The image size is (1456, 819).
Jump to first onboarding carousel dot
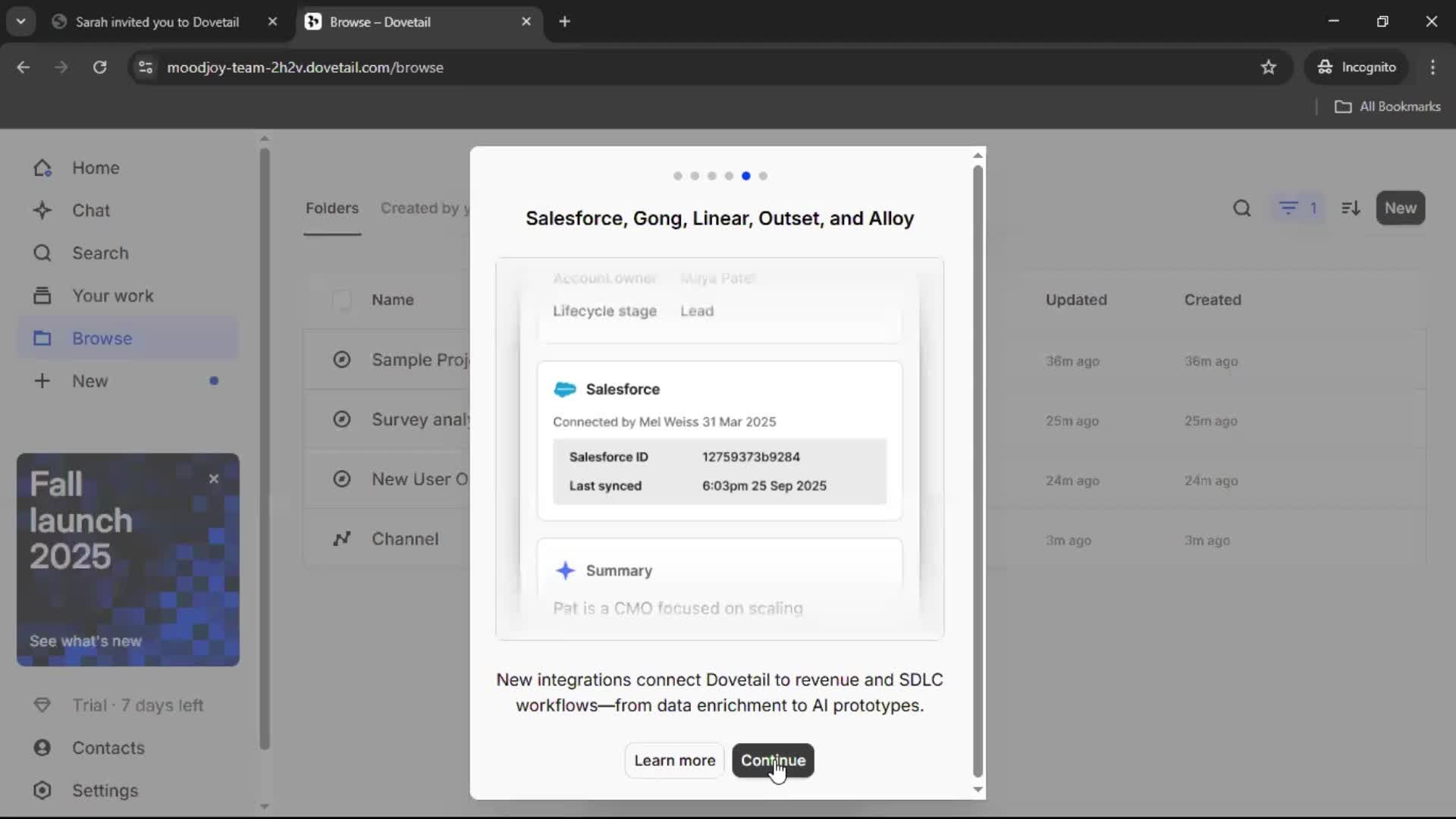pyautogui.click(x=677, y=176)
